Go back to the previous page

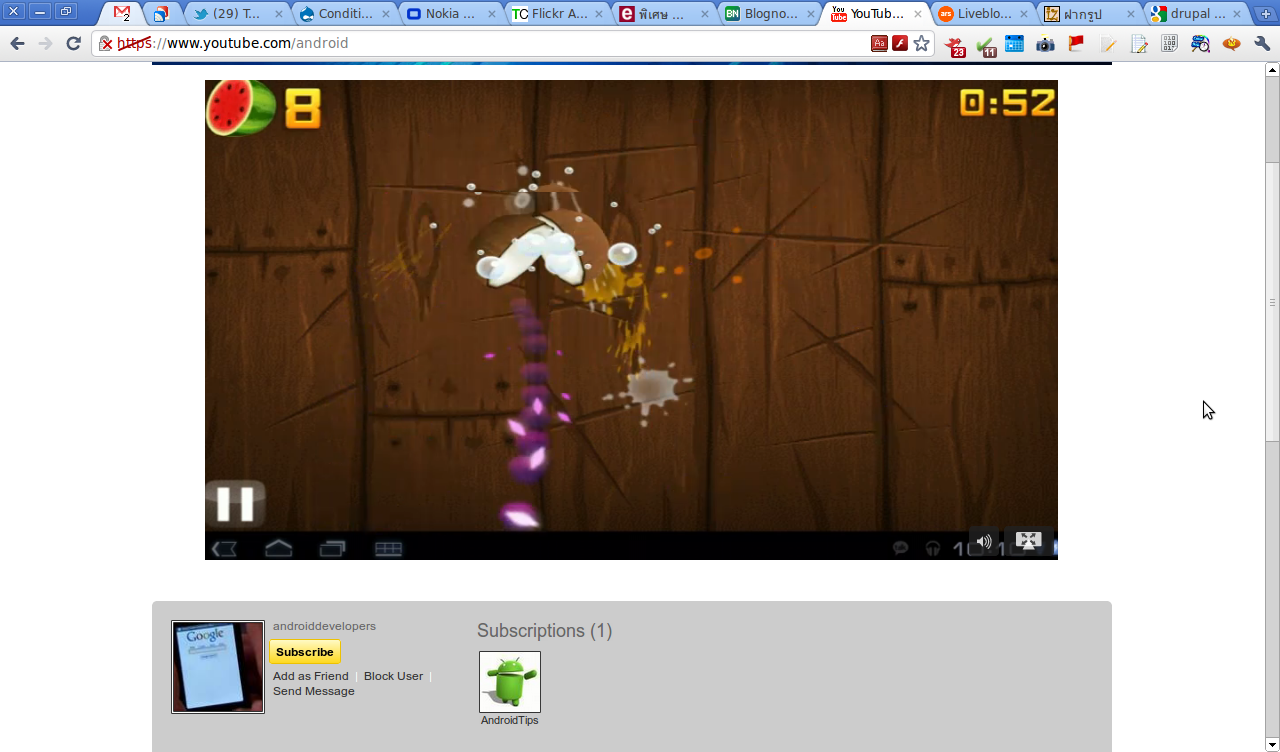coord(17,44)
